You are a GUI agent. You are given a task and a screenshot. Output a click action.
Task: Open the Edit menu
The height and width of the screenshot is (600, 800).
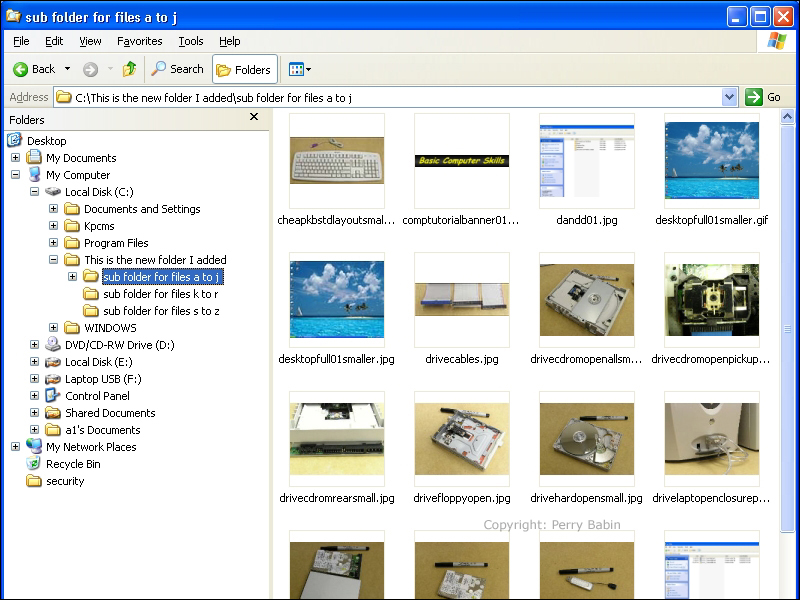[x=54, y=41]
